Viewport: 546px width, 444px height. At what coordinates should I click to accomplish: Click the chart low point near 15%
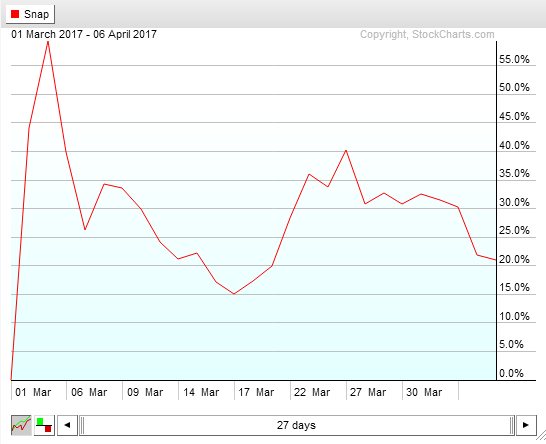tap(234, 294)
